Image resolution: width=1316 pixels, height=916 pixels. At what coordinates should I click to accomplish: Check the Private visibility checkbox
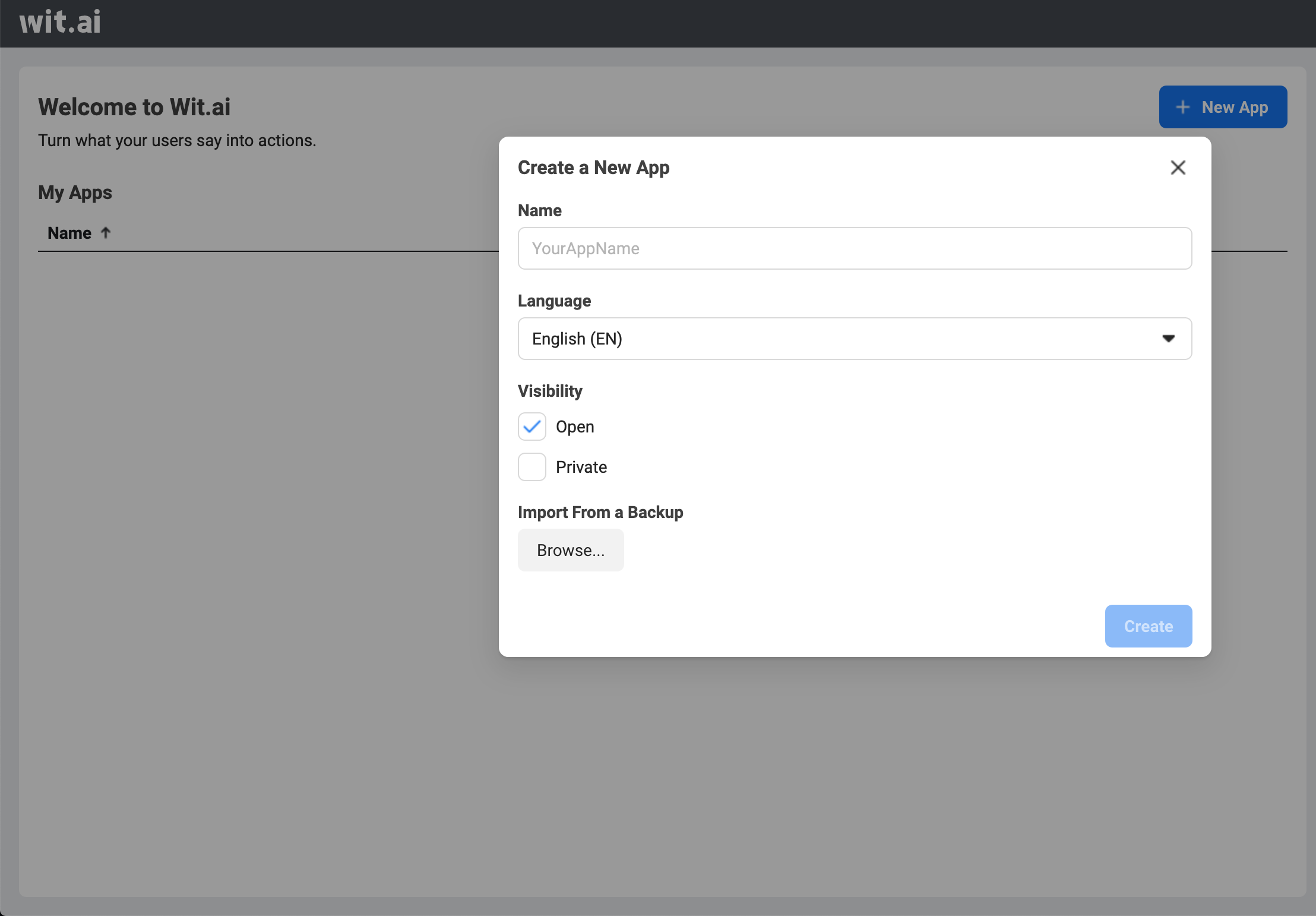coord(532,467)
